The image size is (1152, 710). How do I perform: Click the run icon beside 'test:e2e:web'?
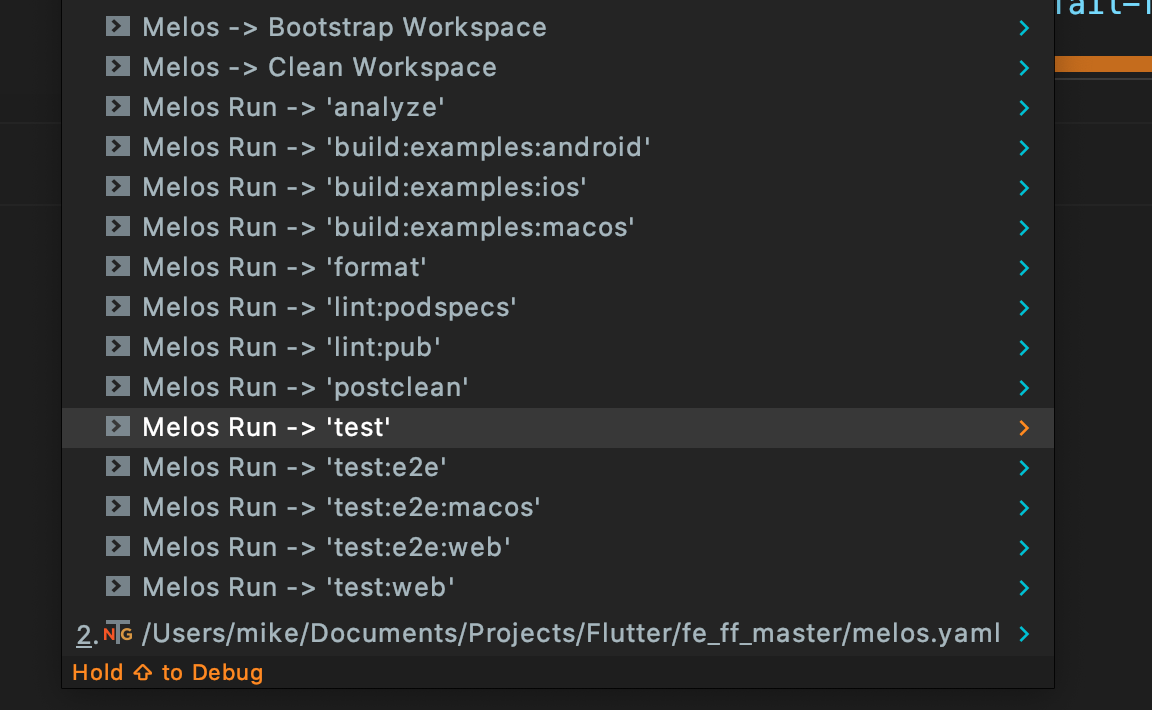118,547
